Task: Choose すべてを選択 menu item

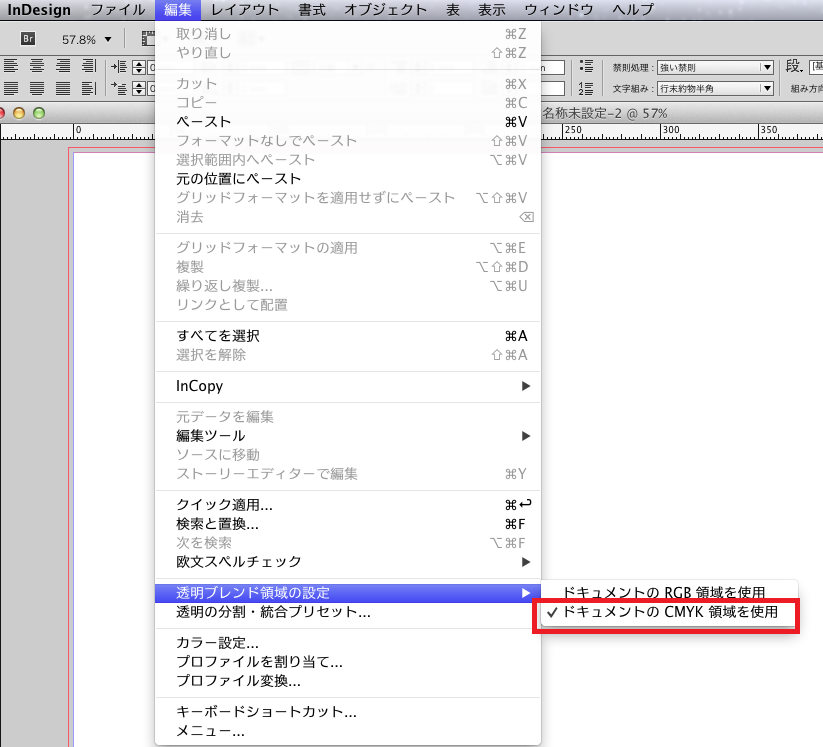Action: 348,336
